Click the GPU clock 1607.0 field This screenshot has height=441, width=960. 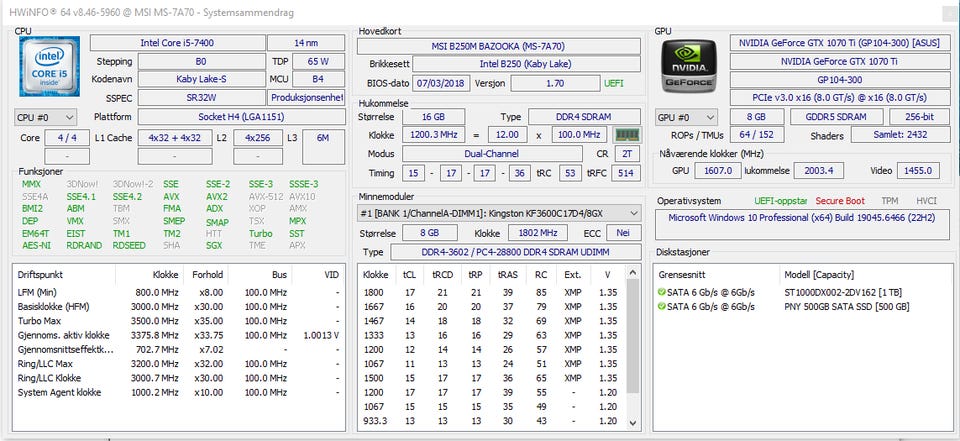click(x=718, y=171)
